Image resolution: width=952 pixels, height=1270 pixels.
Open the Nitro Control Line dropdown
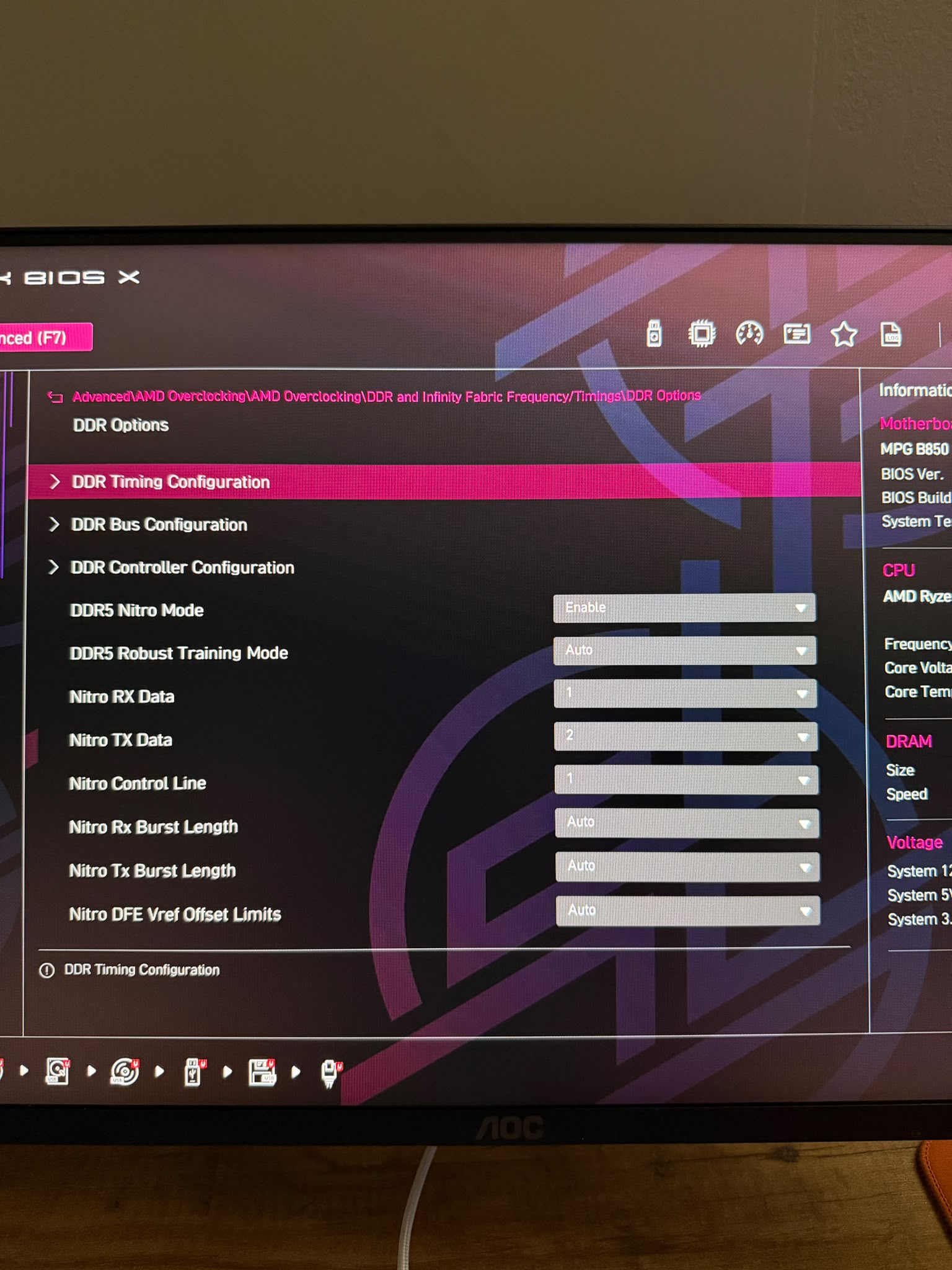click(x=686, y=779)
